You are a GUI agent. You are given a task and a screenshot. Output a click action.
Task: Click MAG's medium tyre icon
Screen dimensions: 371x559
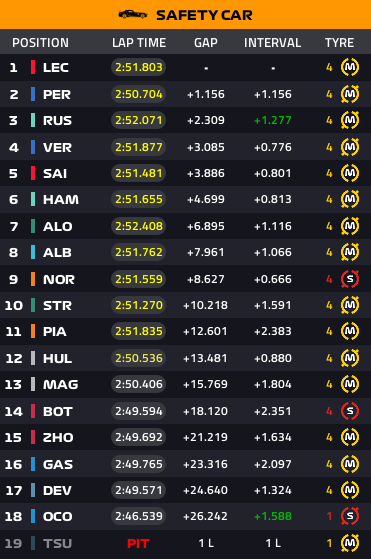click(350, 384)
